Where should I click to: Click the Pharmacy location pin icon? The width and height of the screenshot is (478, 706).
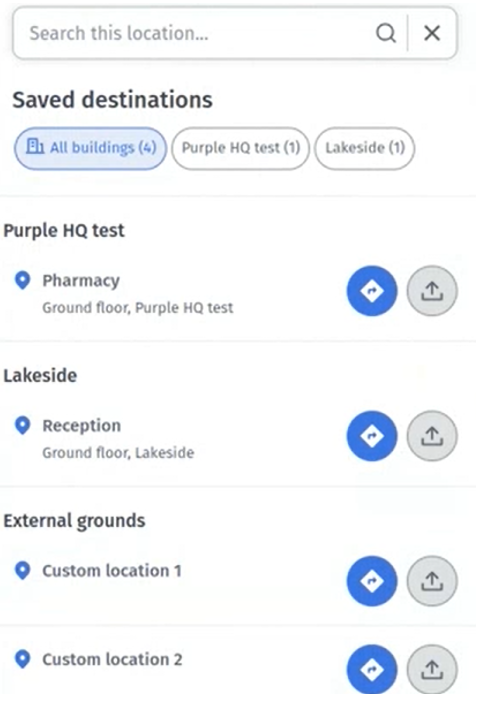23,280
